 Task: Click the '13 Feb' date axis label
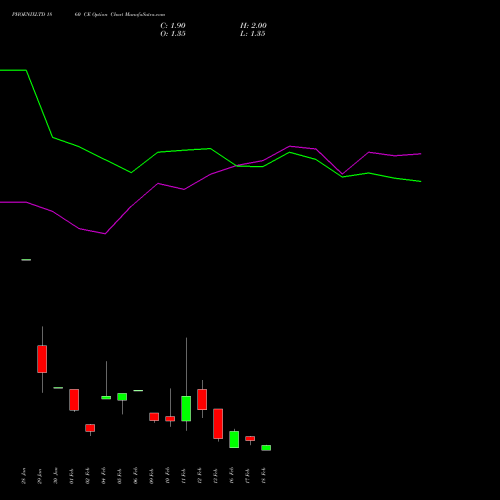(x=216, y=476)
